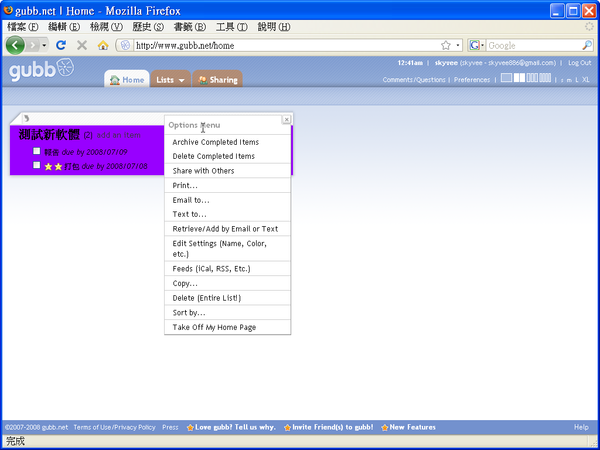Click second star on the 打包 item

tap(58, 166)
